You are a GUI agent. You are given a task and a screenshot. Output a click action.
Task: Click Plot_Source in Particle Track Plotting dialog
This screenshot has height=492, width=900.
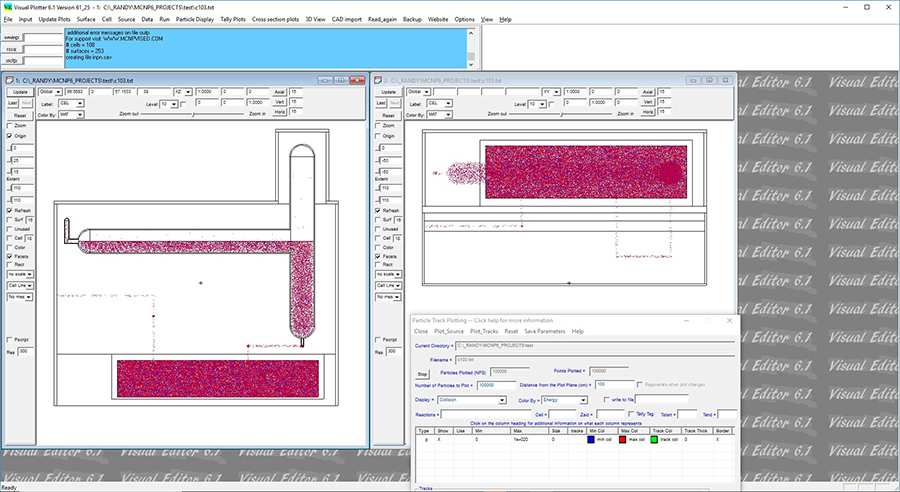(x=449, y=331)
